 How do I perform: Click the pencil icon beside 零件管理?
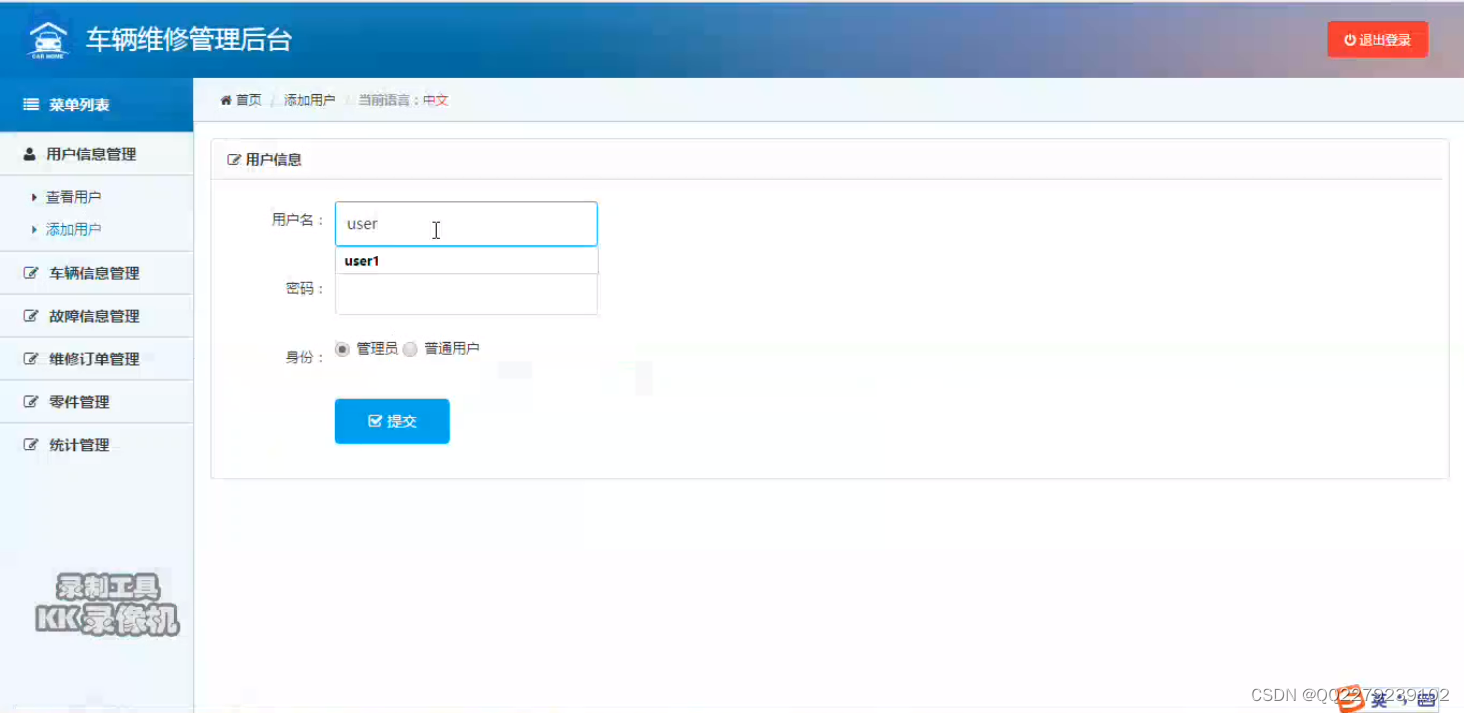[30, 401]
